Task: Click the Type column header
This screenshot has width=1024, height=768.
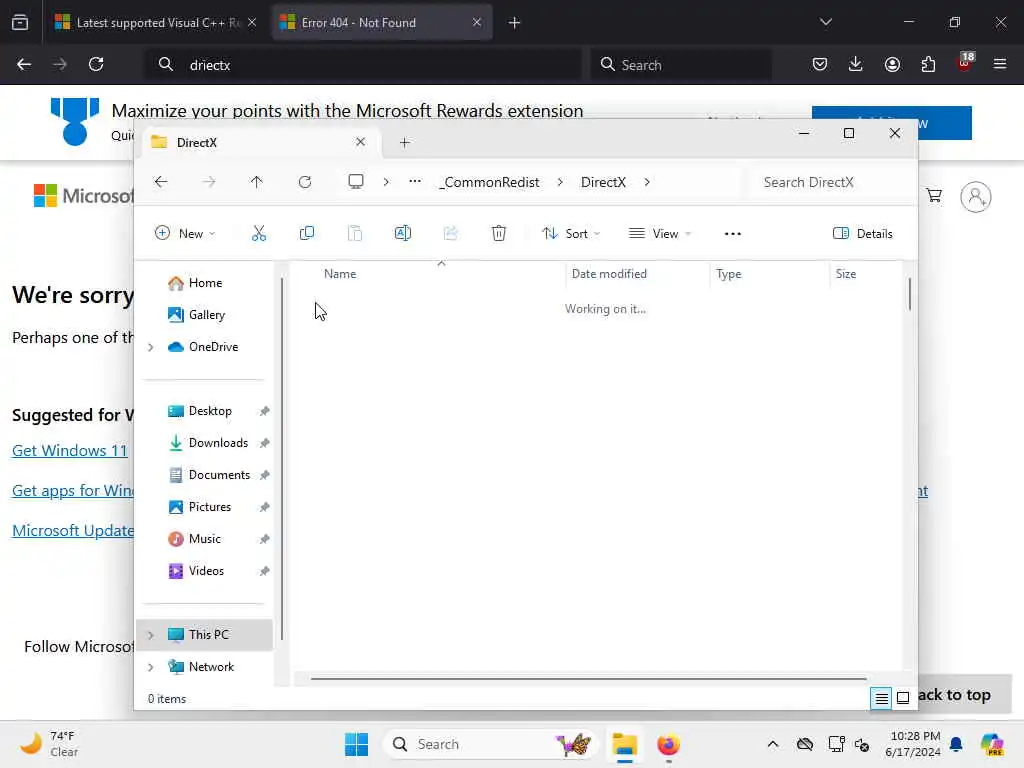Action: point(729,274)
